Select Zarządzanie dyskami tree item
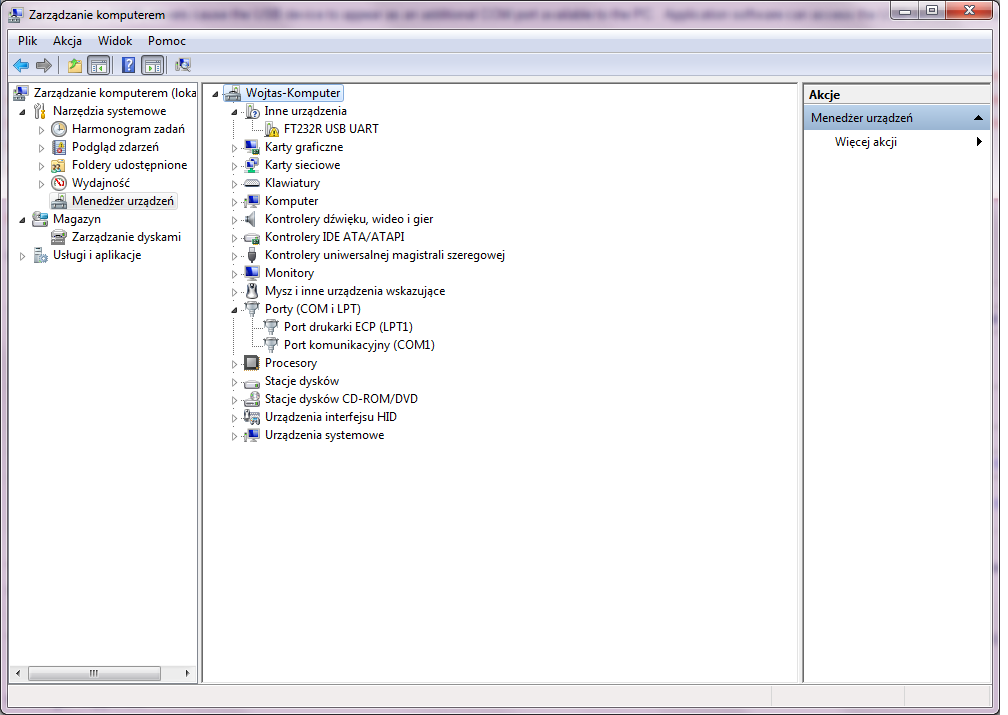This screenshot has height=715, width=1008. (x=126, y=237)
